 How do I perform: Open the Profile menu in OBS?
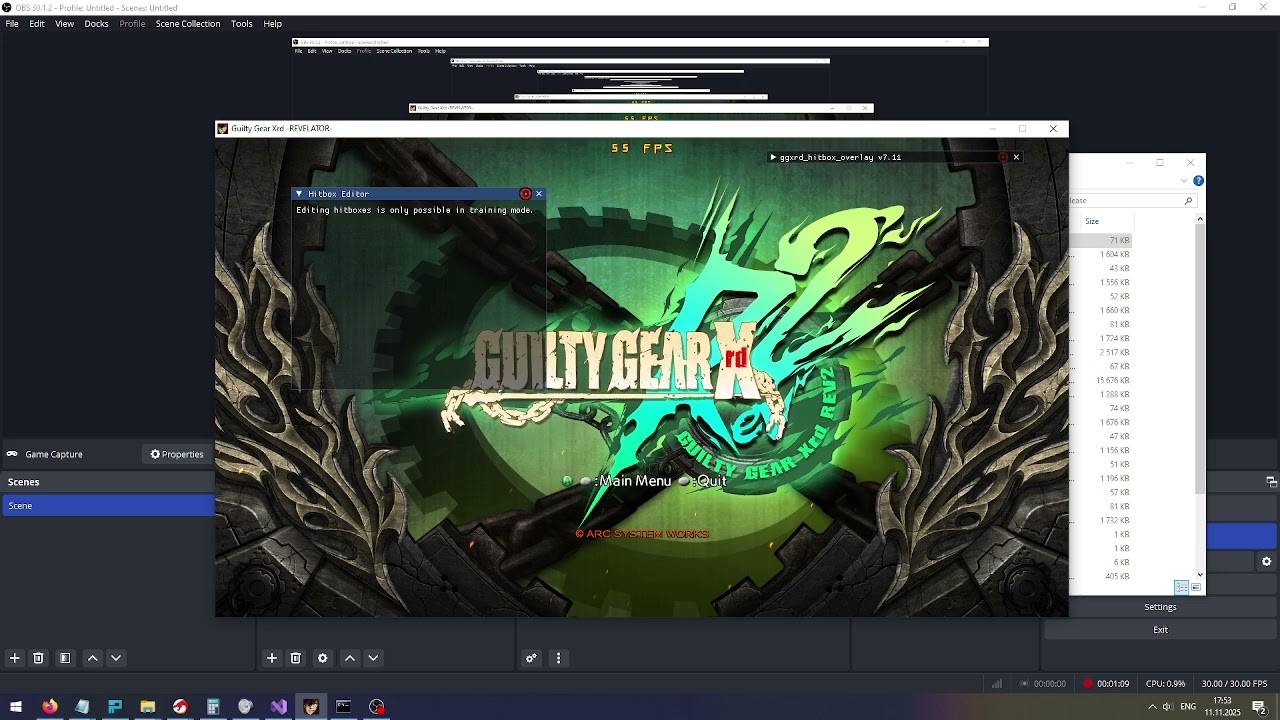click(x=132, y=24)
